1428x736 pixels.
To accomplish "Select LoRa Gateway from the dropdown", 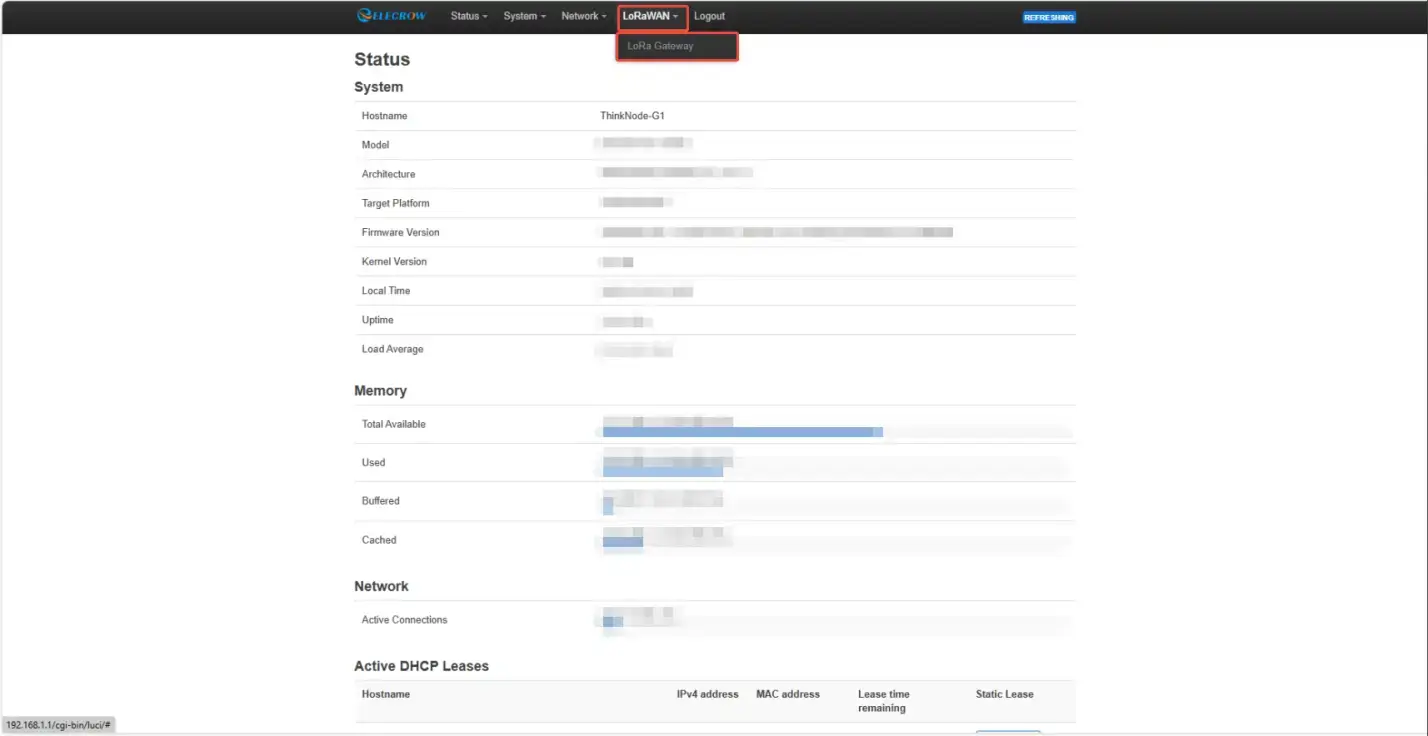I will pos(676,47).
